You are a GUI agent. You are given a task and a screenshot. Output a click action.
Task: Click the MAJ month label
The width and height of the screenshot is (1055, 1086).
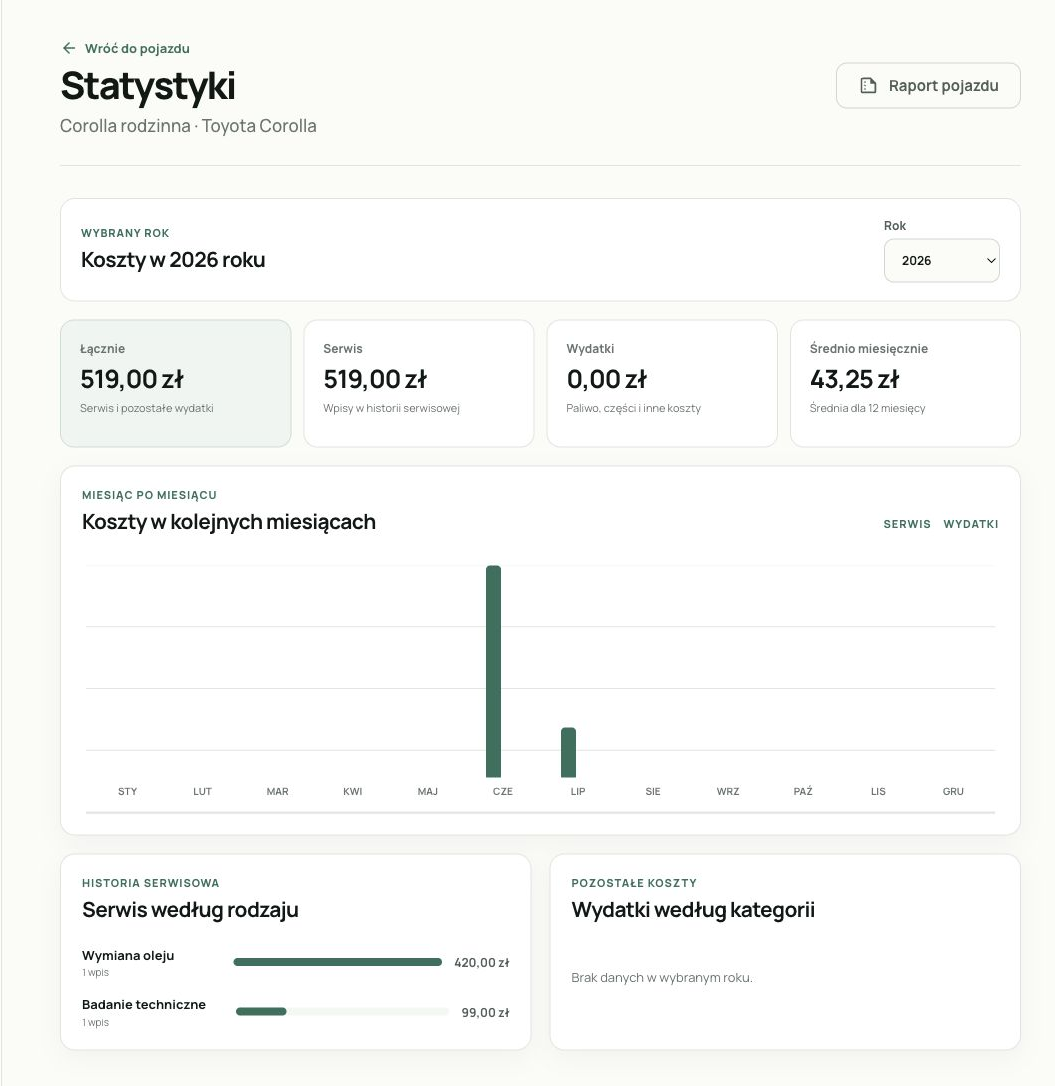[427, 791]
